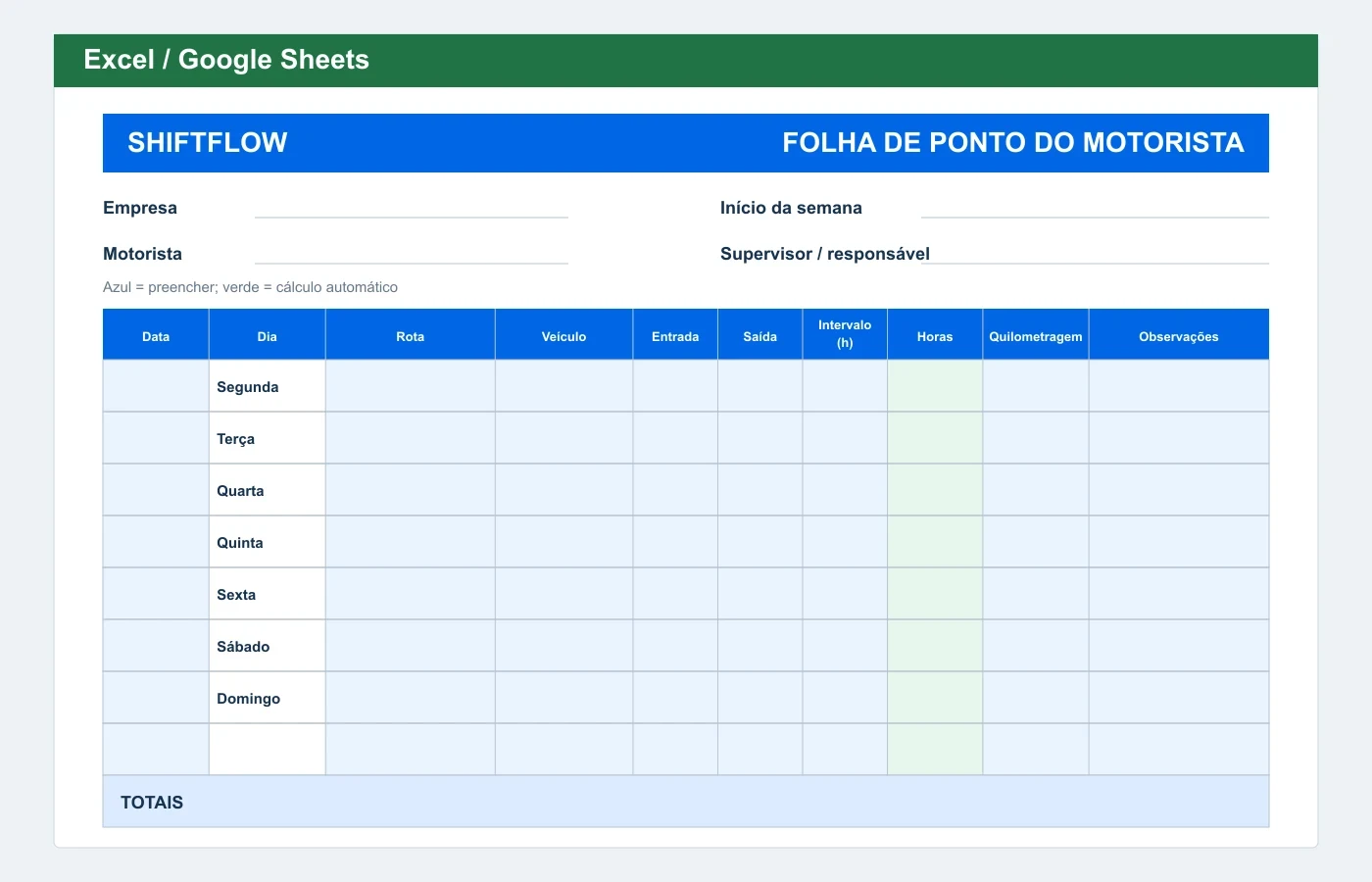The image size is (1372, 882).
Task: Click the Supervisor / responsável field
Action: click(x=1095, y=254)
